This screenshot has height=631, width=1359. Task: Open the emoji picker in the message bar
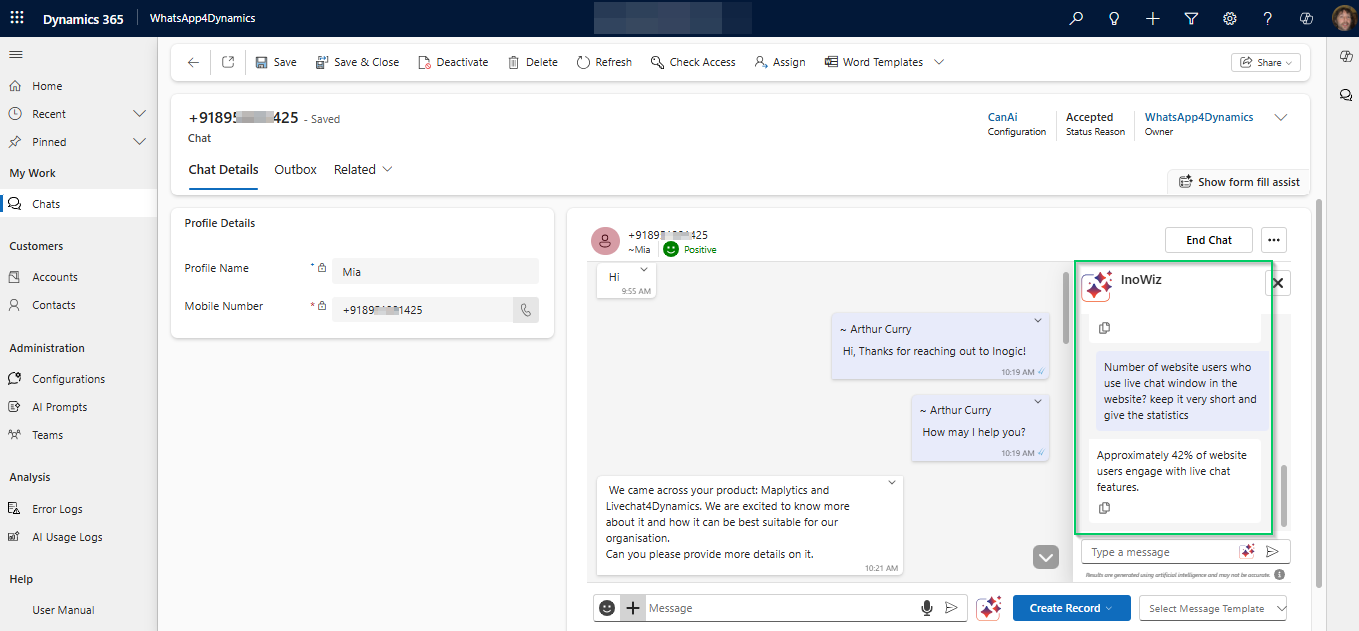(x=606, y=607)
